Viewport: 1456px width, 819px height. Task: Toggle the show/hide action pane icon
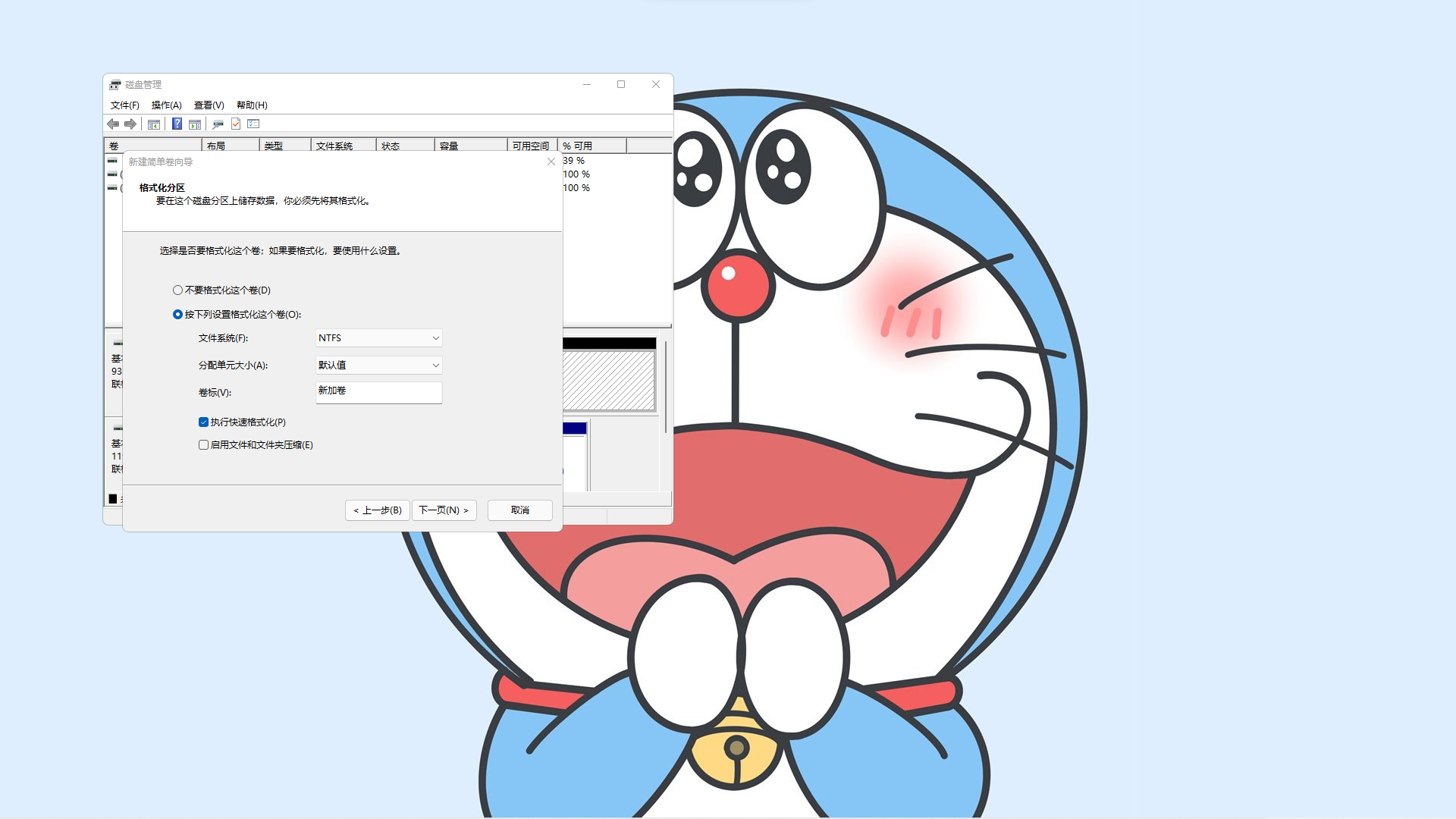pyautogui.click(x=195, y=124)
